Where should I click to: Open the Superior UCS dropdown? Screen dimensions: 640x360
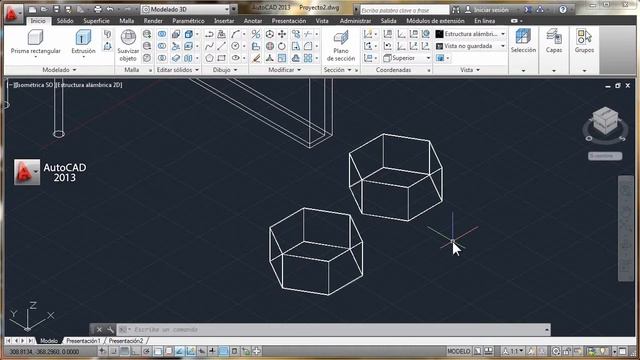pos(407,58)
